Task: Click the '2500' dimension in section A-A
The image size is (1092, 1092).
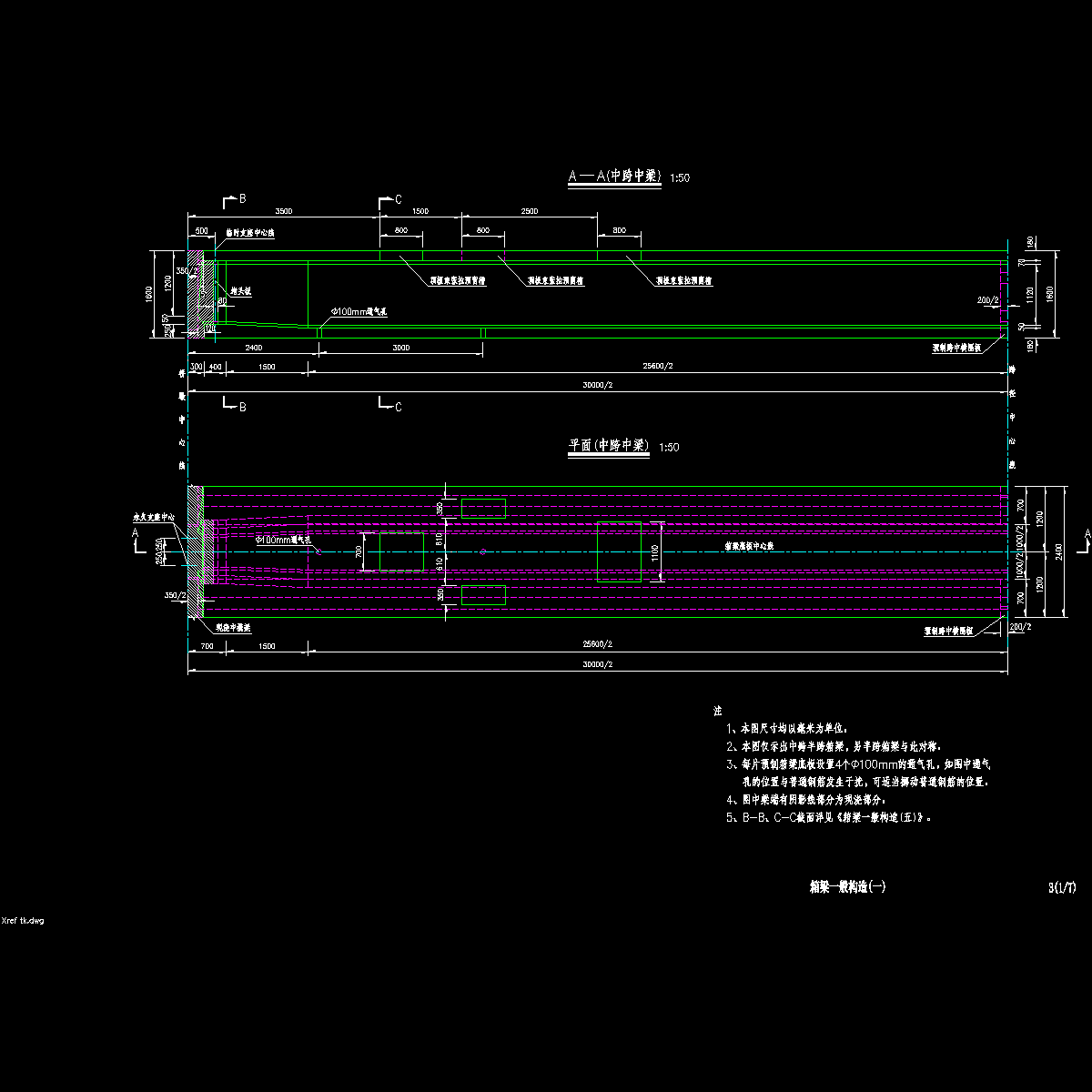Action: coord(529,211)
